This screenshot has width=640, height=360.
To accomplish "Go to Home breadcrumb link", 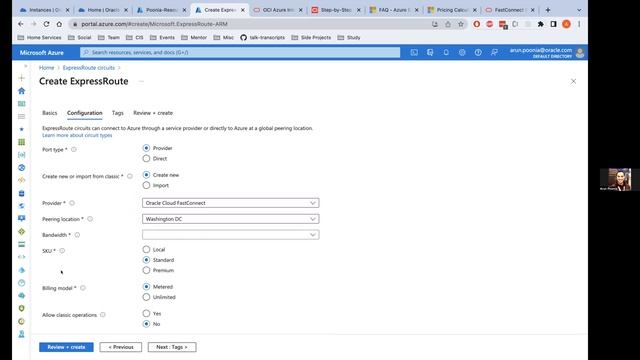I will (47, 68).
